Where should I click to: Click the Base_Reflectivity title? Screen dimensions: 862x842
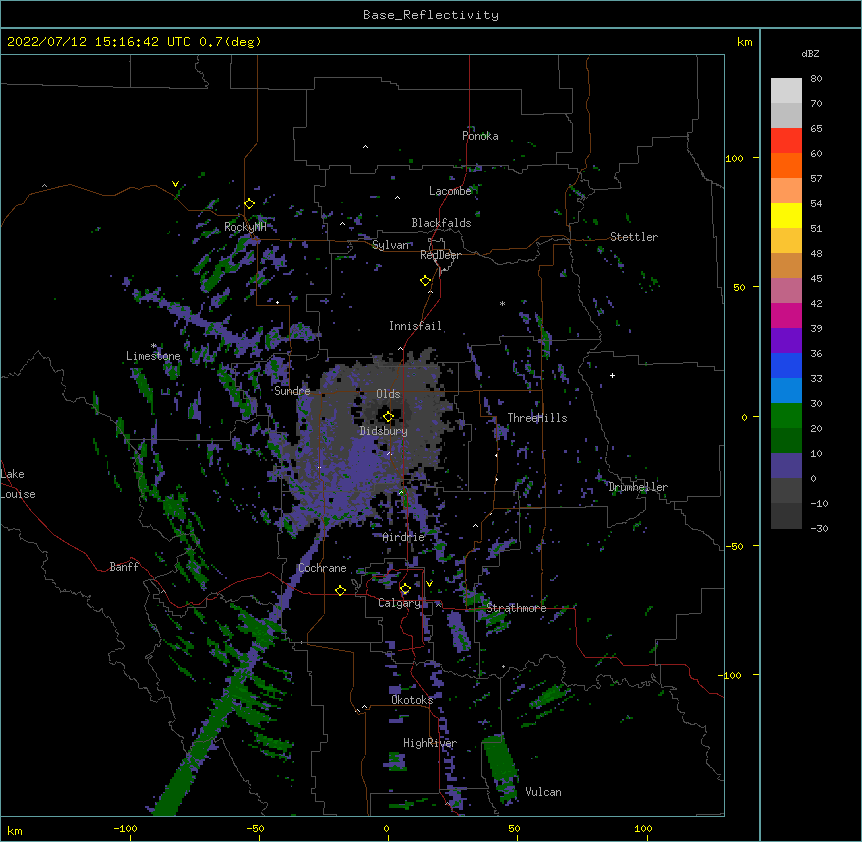point(431,15)
